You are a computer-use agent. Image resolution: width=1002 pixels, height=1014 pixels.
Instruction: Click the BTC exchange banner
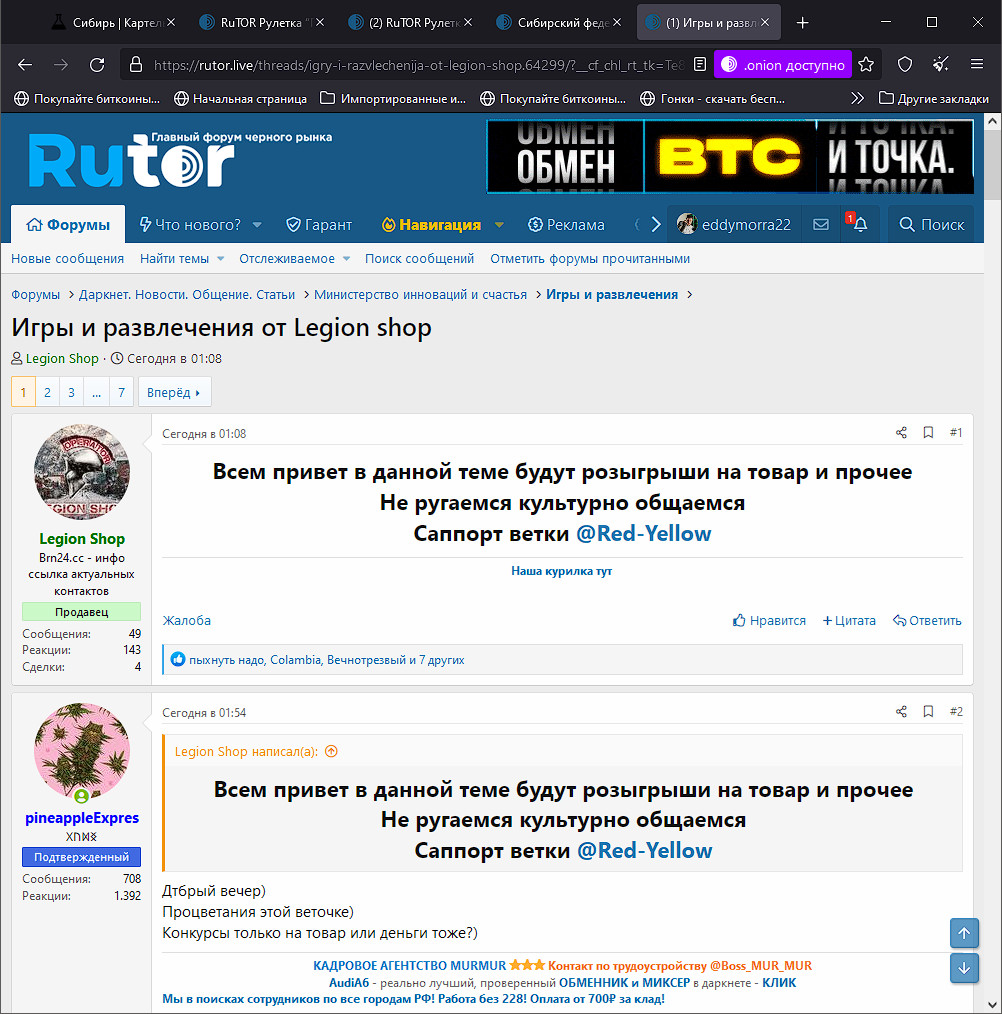[x=730, y=156]
